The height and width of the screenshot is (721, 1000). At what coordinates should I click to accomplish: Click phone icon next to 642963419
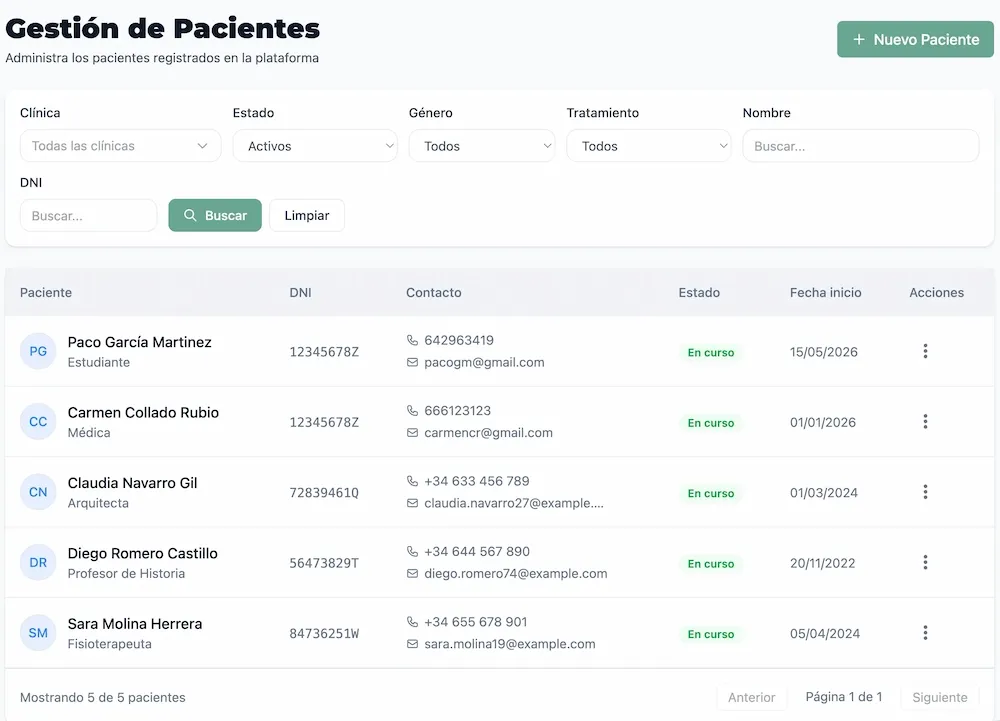413,340
